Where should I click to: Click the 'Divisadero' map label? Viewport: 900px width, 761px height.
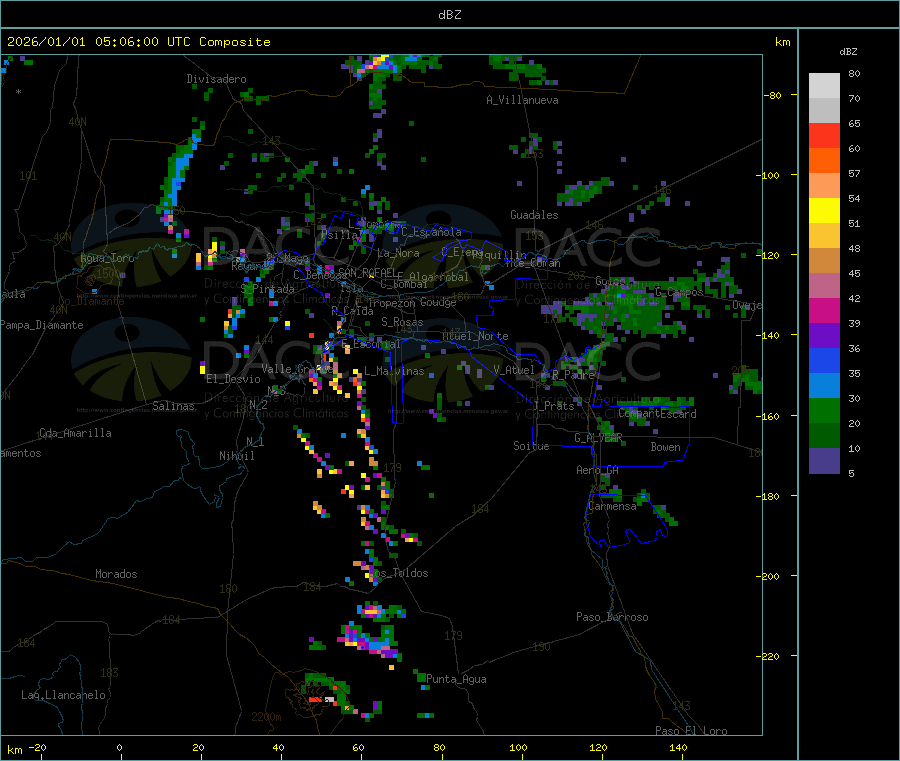tap(216, 79)
